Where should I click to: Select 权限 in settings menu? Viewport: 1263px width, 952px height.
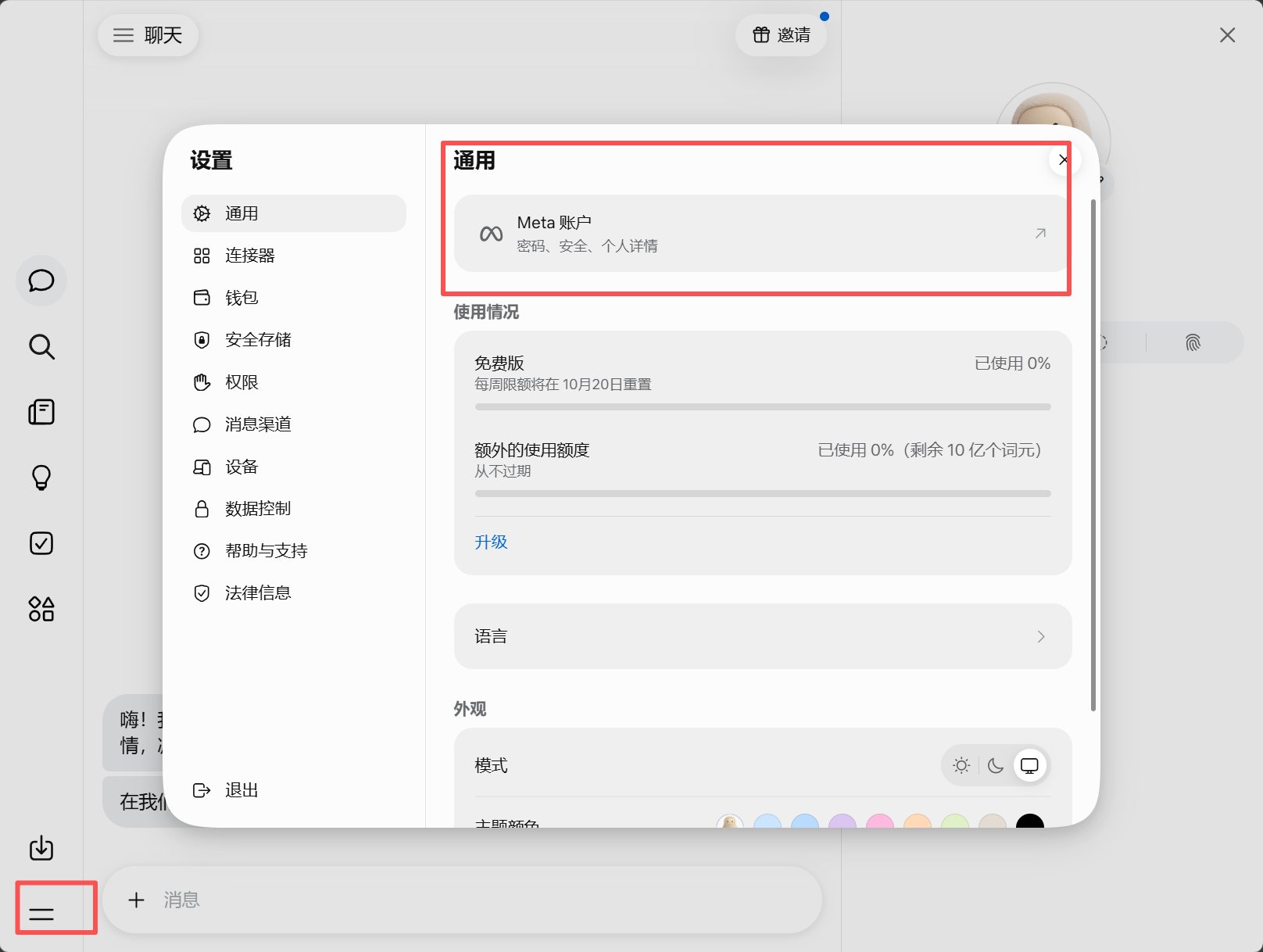(x=294, y=382)
